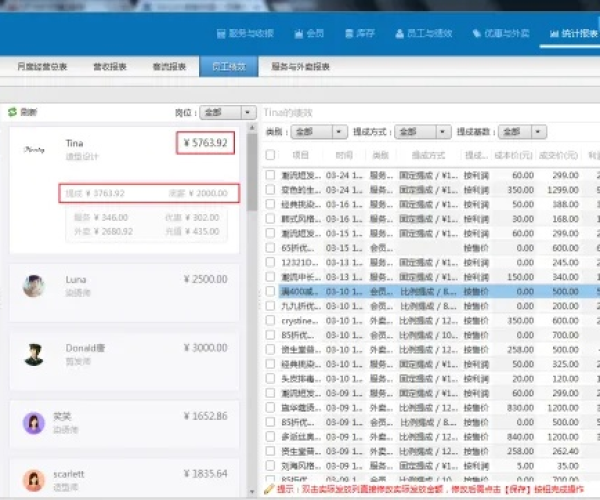Image resolution: width=600 pixels, height=500 pixels.
Task: Sort by the 提成方式 column header
Action: 428,155
